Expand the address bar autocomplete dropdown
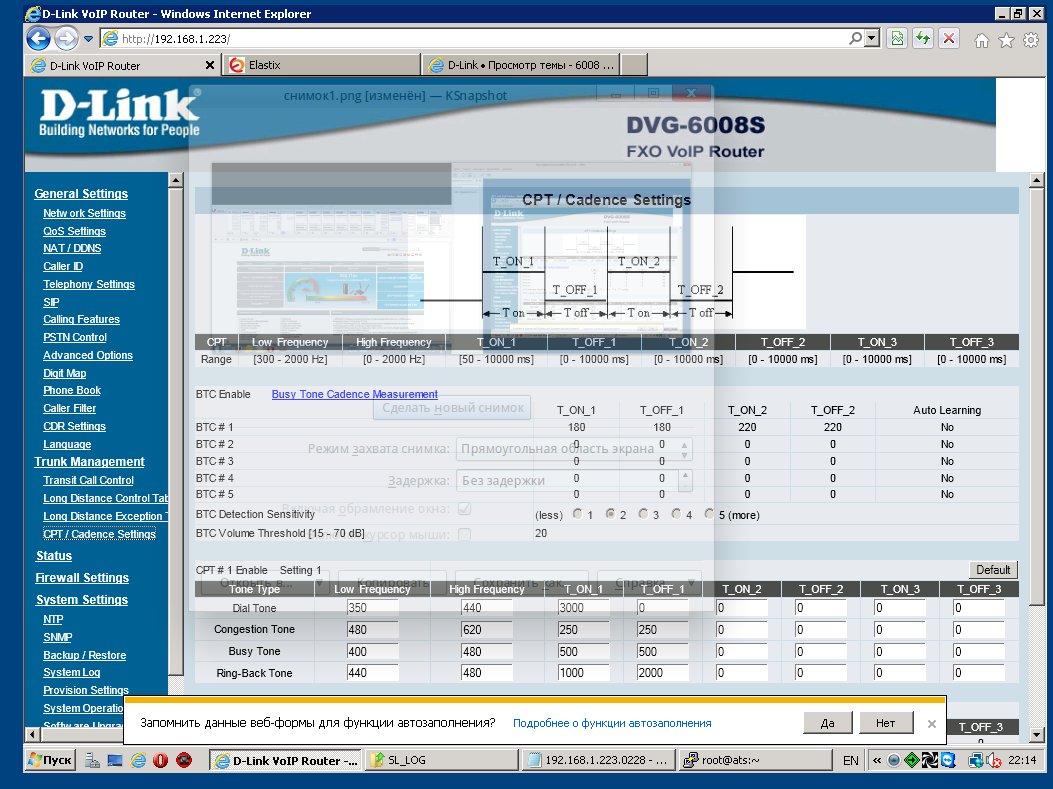The height and width of the screenshot is (789, 1053). [872, 38]
